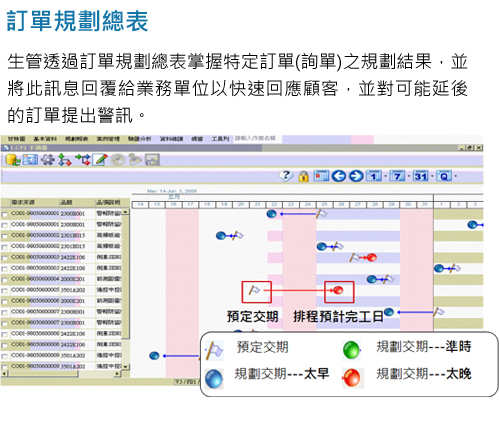Go to next period with right arrow
The height and width of the screenshot is (427, 499).
(x=356, y=176)
